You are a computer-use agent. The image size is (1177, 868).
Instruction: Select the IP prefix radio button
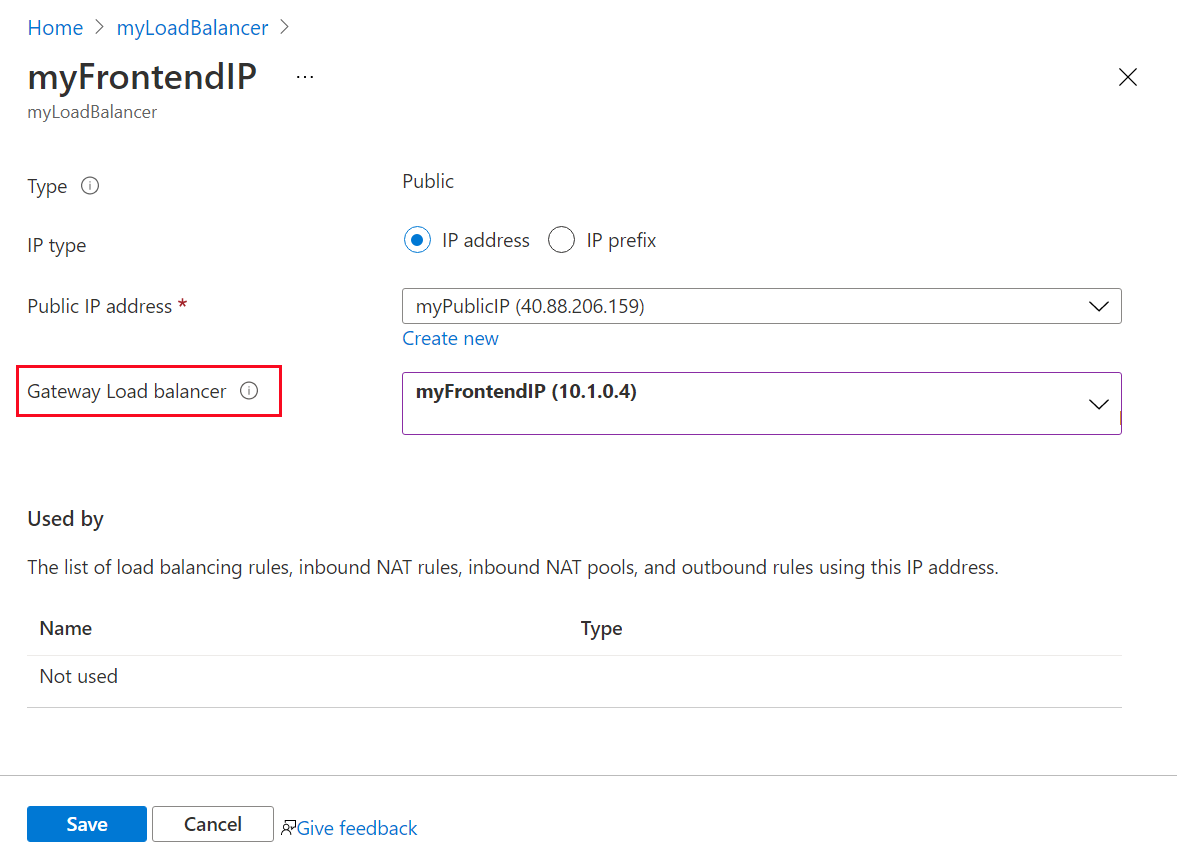[x=562, y=240]
